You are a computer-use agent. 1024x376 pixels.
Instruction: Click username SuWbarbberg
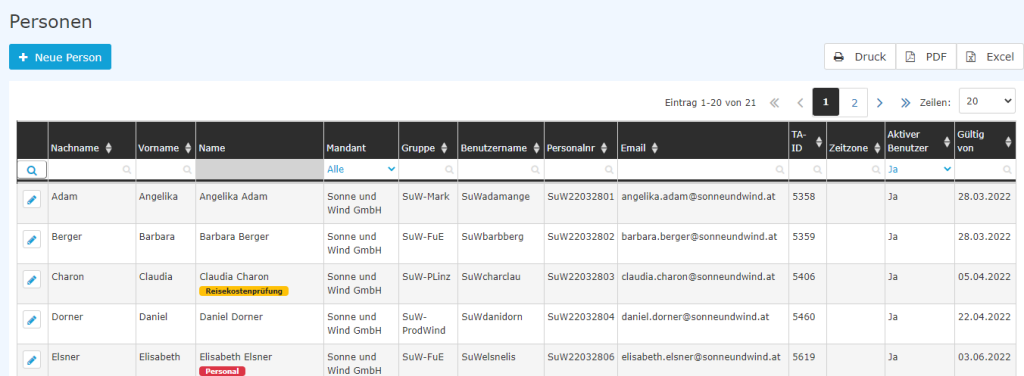pos(492,236)
